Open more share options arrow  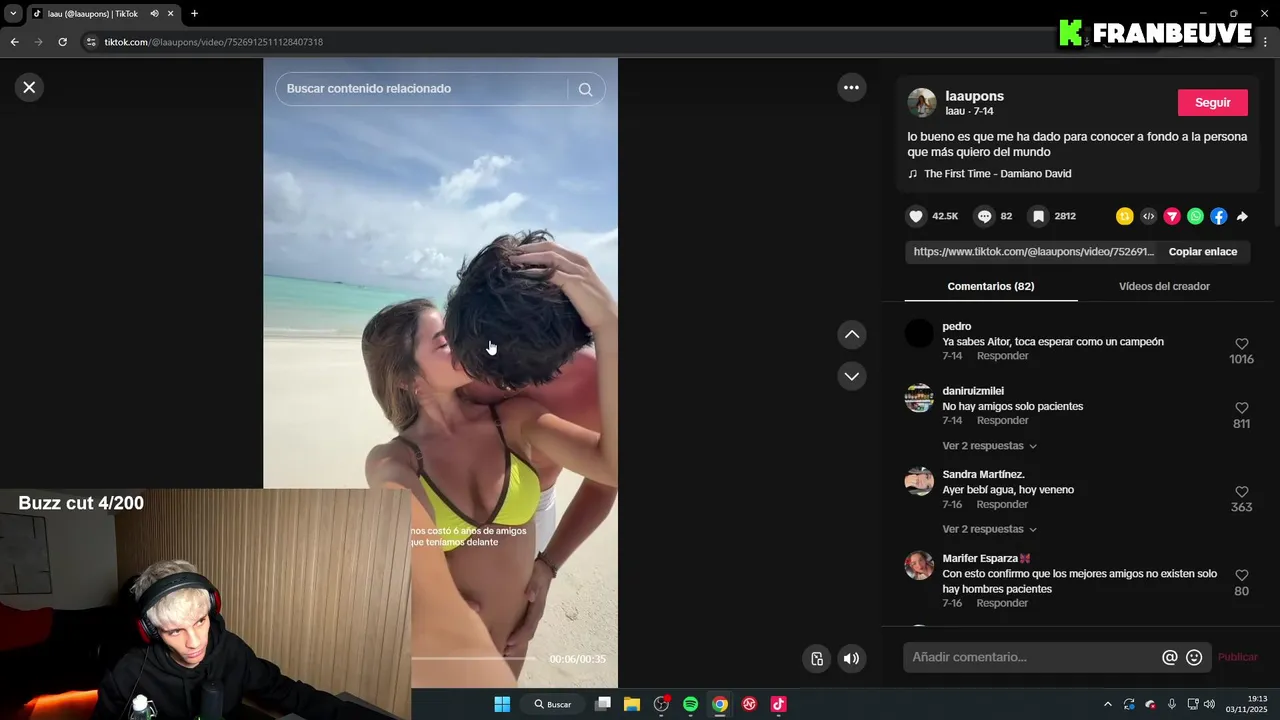tap(1242, 216)
